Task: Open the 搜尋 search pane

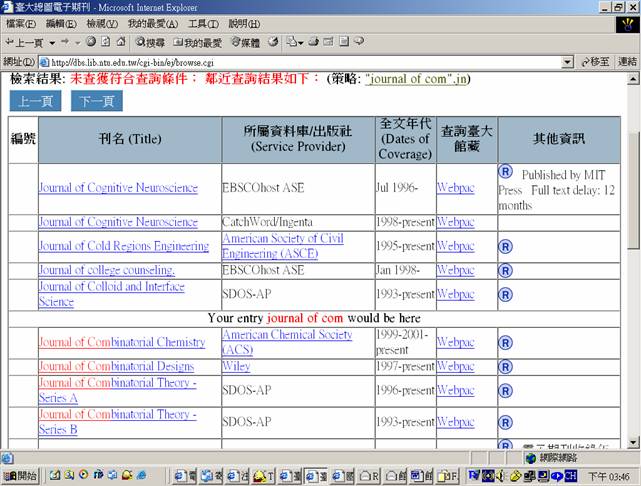Action: [x=150, y=42]
